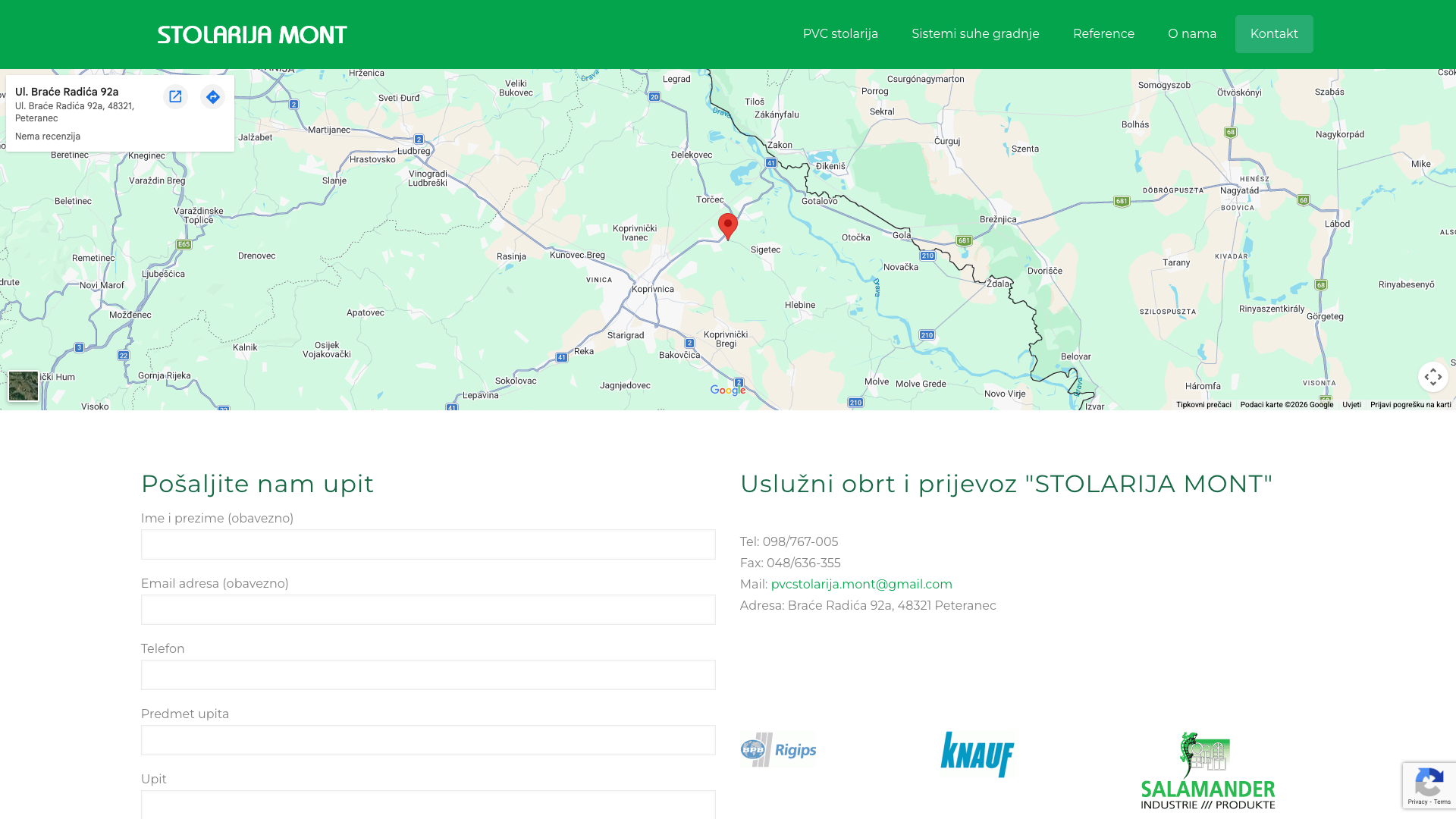
Task: Go to STOLARIJA MONT home logo
Action: (252, 35)
